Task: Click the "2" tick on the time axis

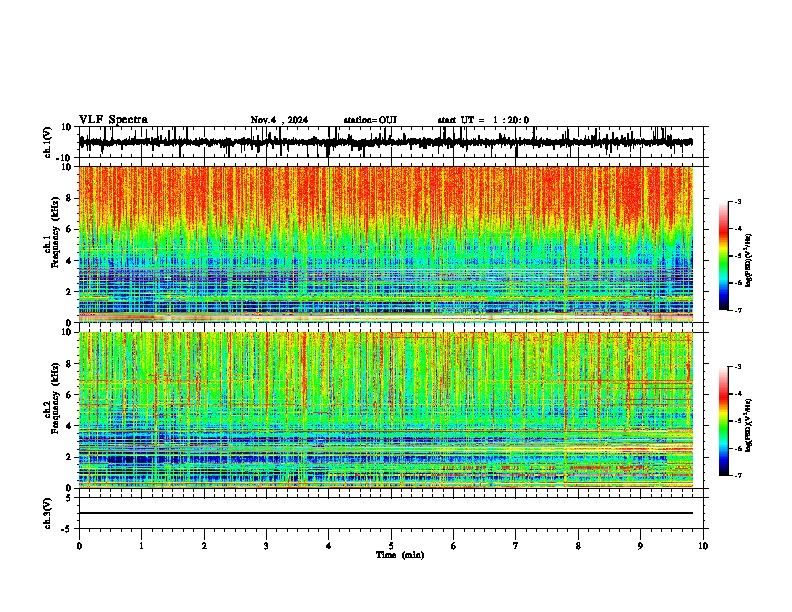Action: coord(204,546)
